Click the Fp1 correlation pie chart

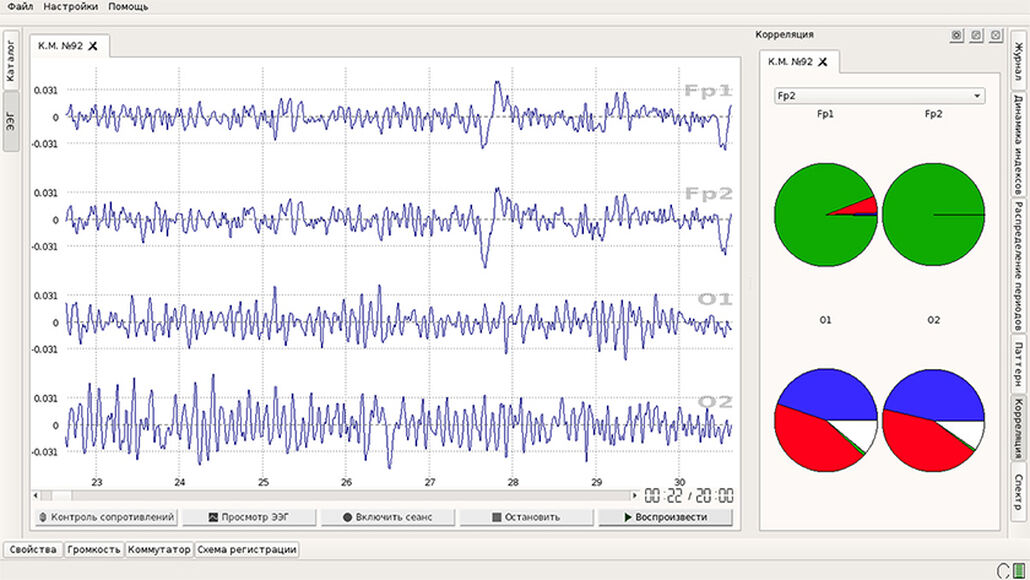tap(826, 215)
